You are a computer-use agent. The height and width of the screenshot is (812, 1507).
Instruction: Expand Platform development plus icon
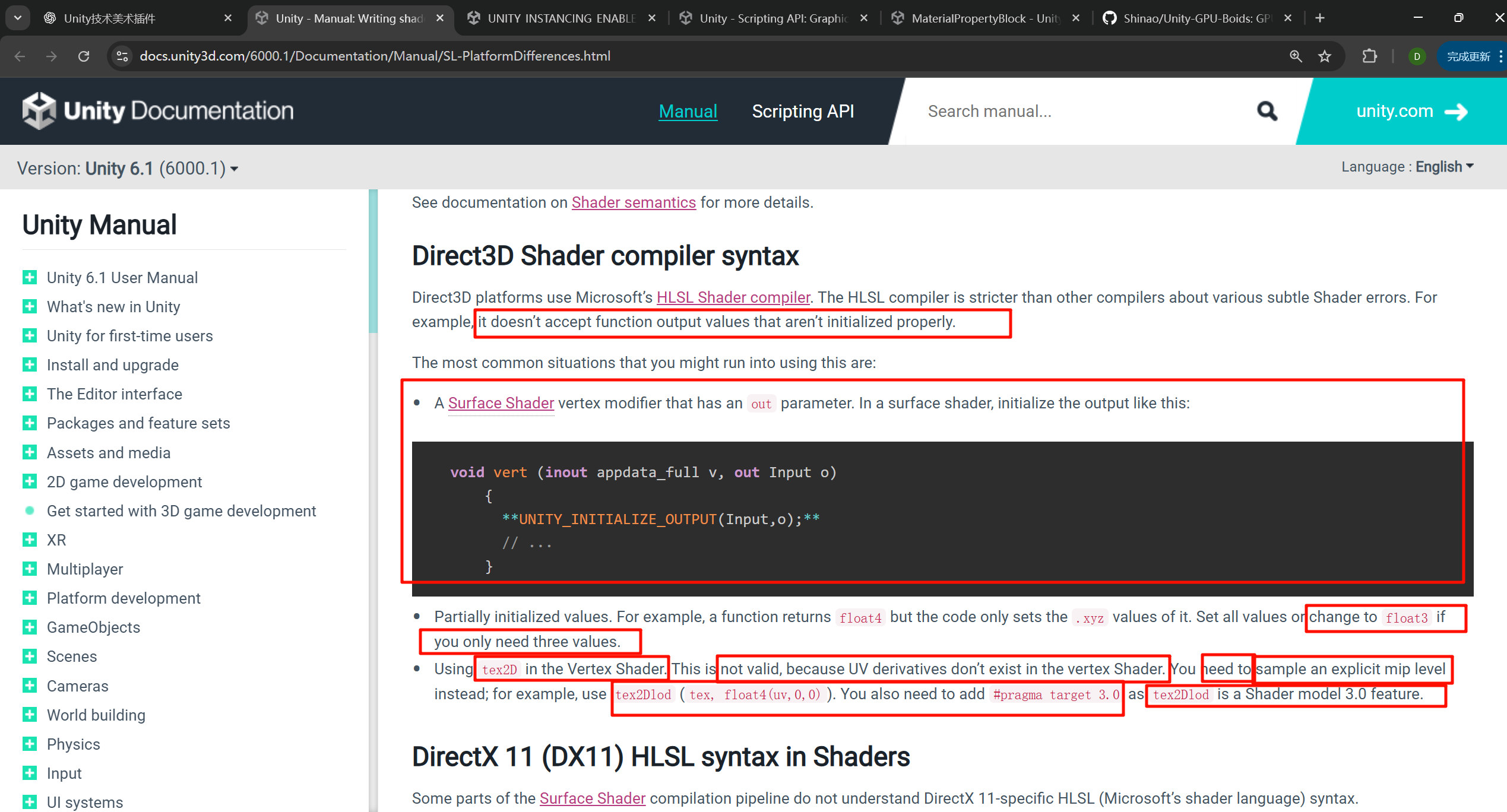point(30,598)
